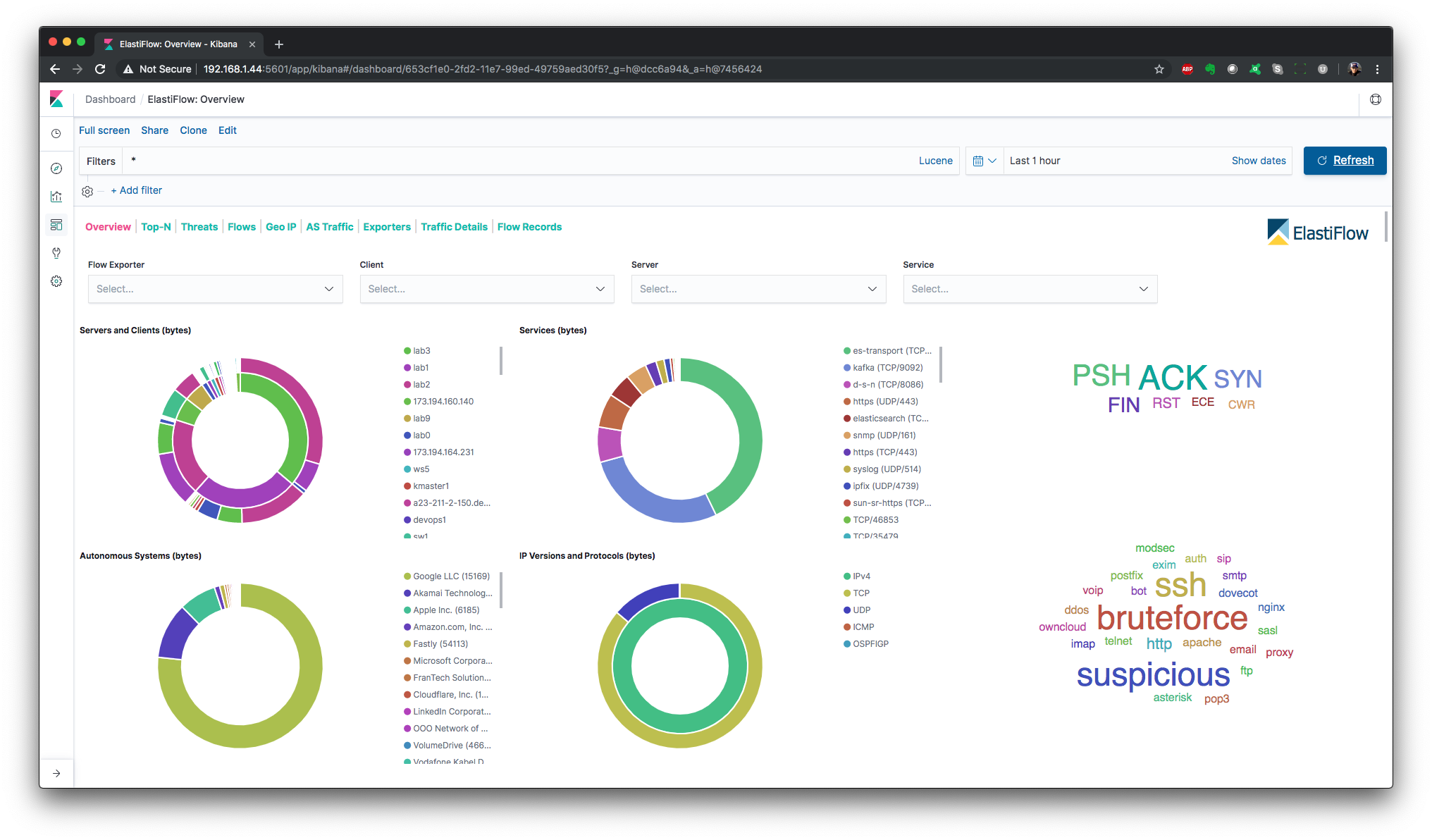Screen dimensions: 1432x840
Task: Open the Service select dropdown
Action: tap(1030, 289)
